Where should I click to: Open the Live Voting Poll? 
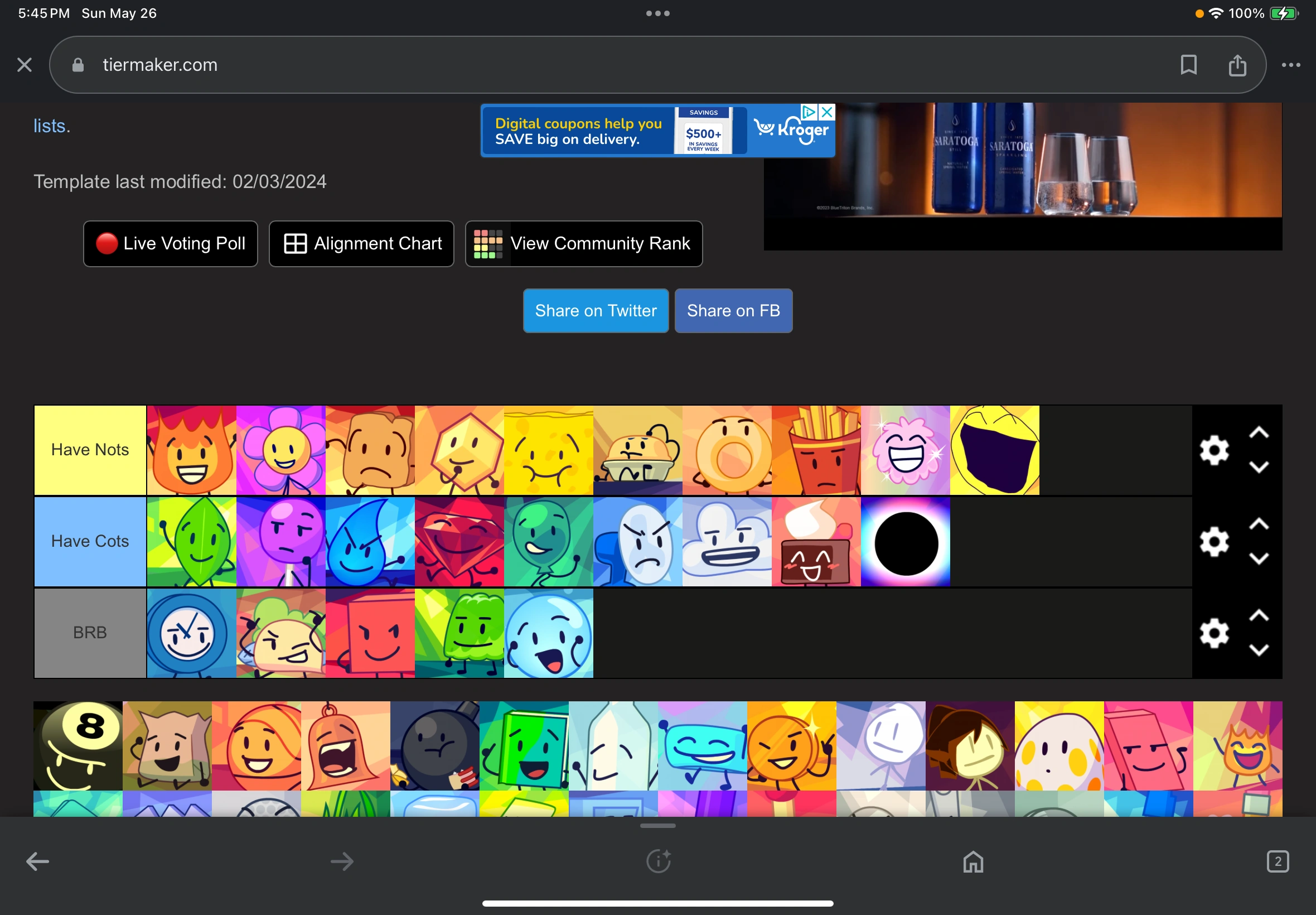(x=170, y=243)
